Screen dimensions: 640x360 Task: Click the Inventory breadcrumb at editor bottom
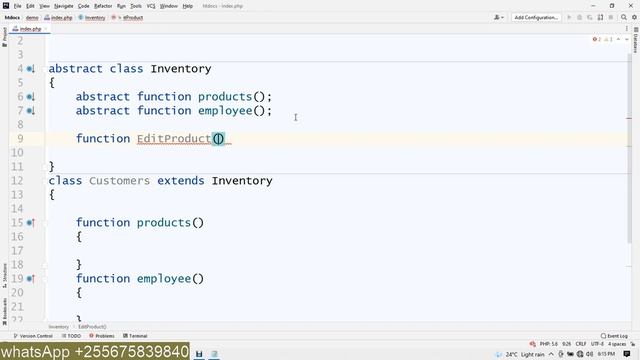click(x=59, y=327)
